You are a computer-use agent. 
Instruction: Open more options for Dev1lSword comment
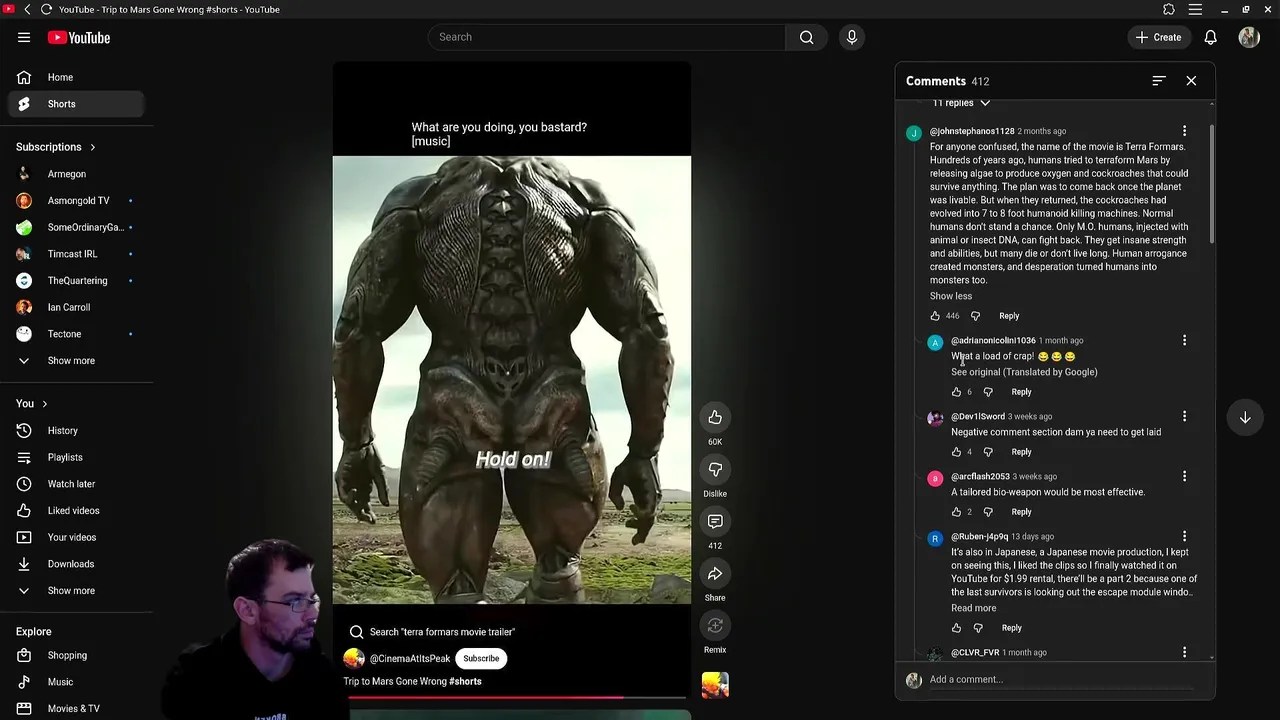click(x=1184, y=416)
